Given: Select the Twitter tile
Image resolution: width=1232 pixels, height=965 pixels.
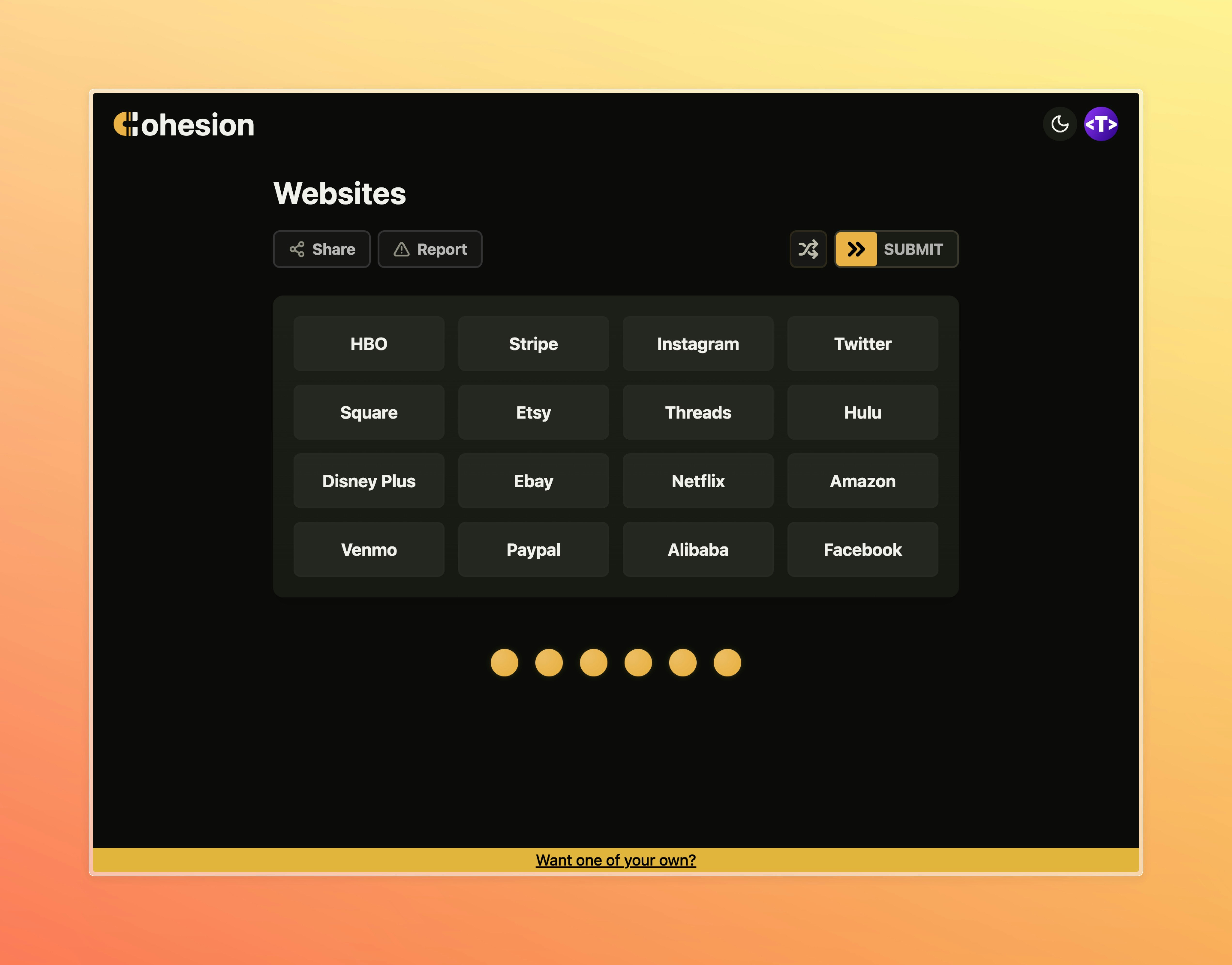Looking at the screenshot, I should 862,343.
